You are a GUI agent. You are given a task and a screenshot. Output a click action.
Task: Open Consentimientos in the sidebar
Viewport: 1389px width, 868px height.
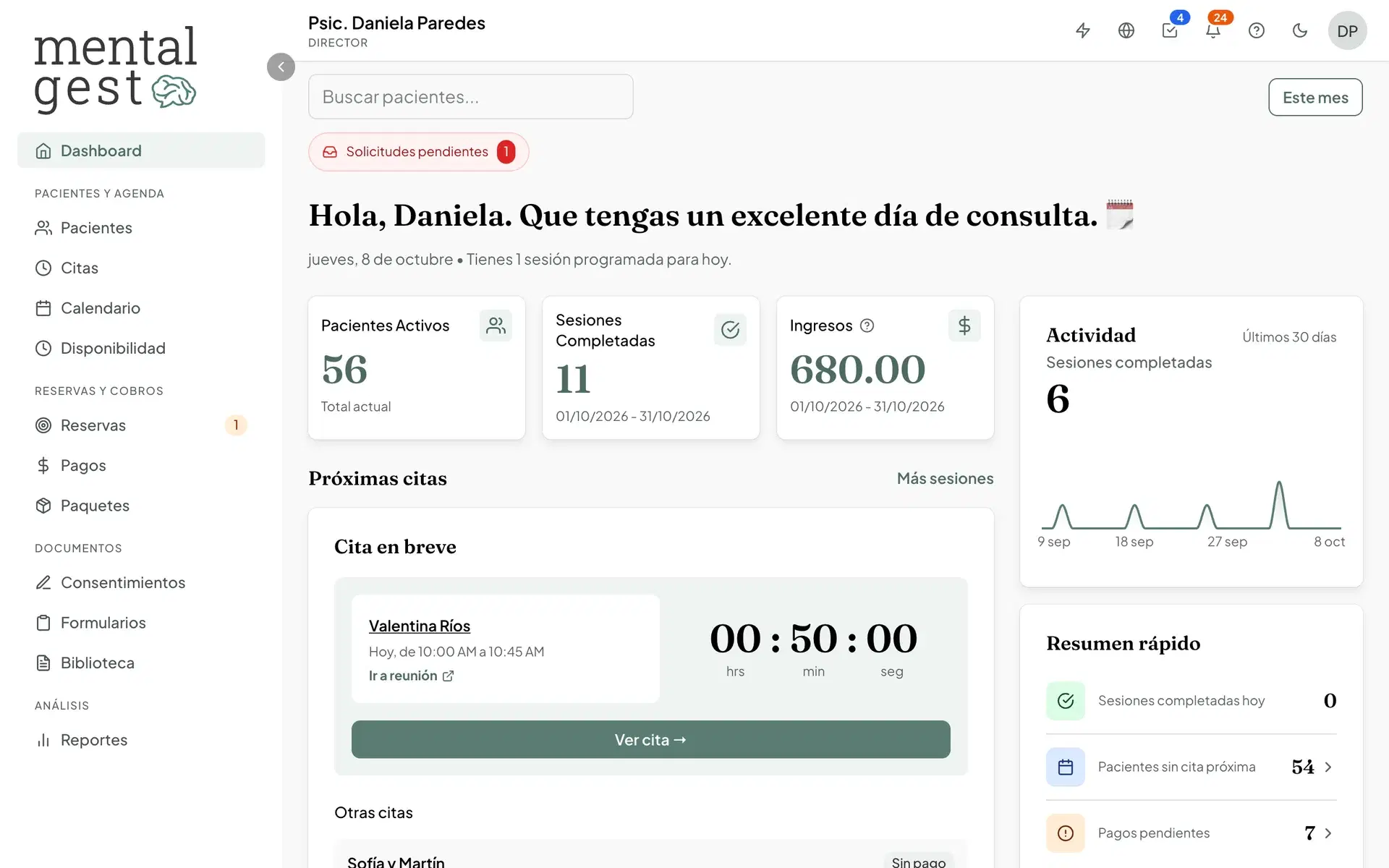pos(141,582)
